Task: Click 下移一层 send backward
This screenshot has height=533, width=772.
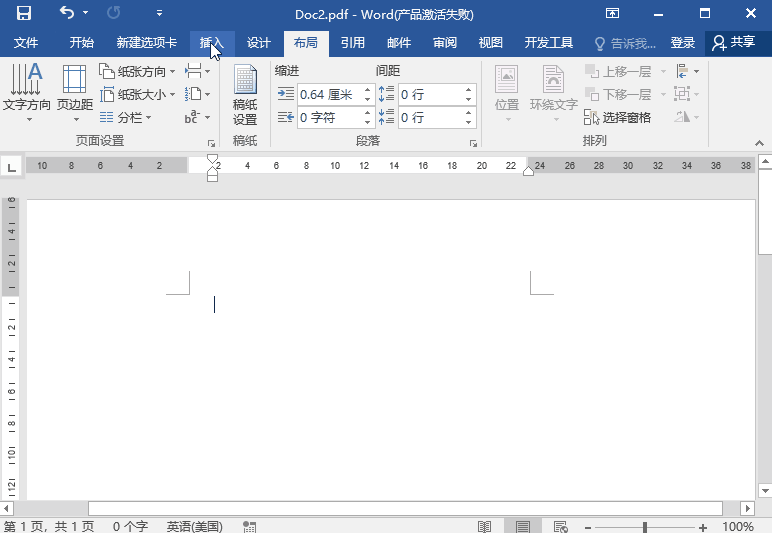Action: [618, 94]
